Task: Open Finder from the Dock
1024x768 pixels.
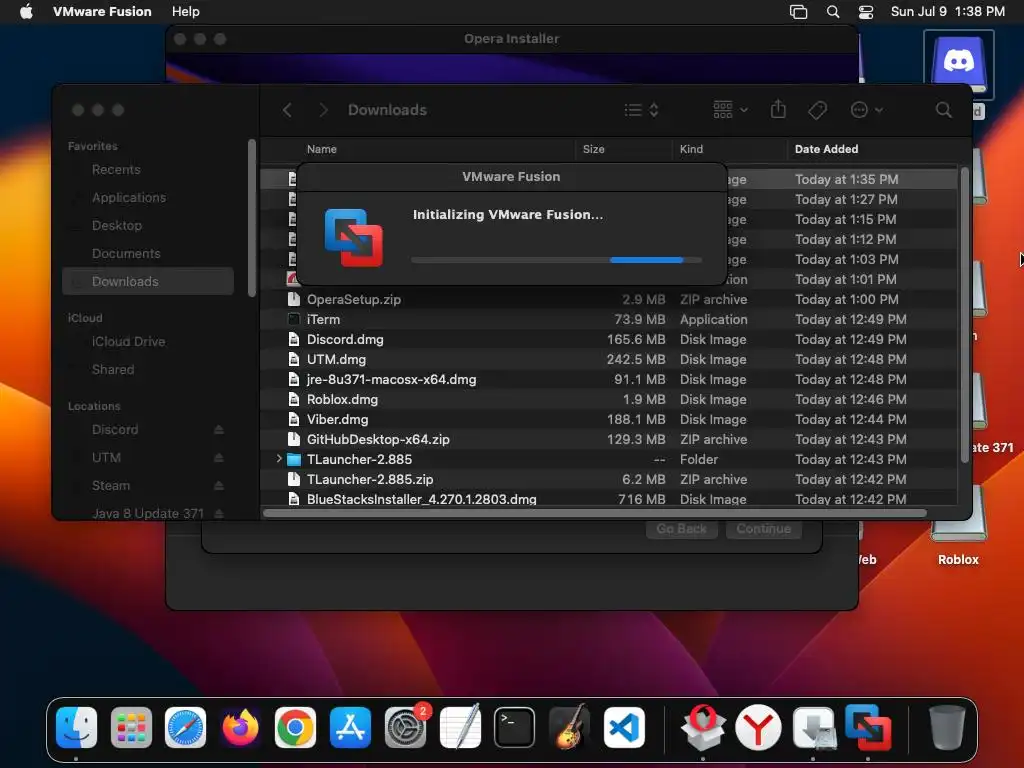Action: 76,727
